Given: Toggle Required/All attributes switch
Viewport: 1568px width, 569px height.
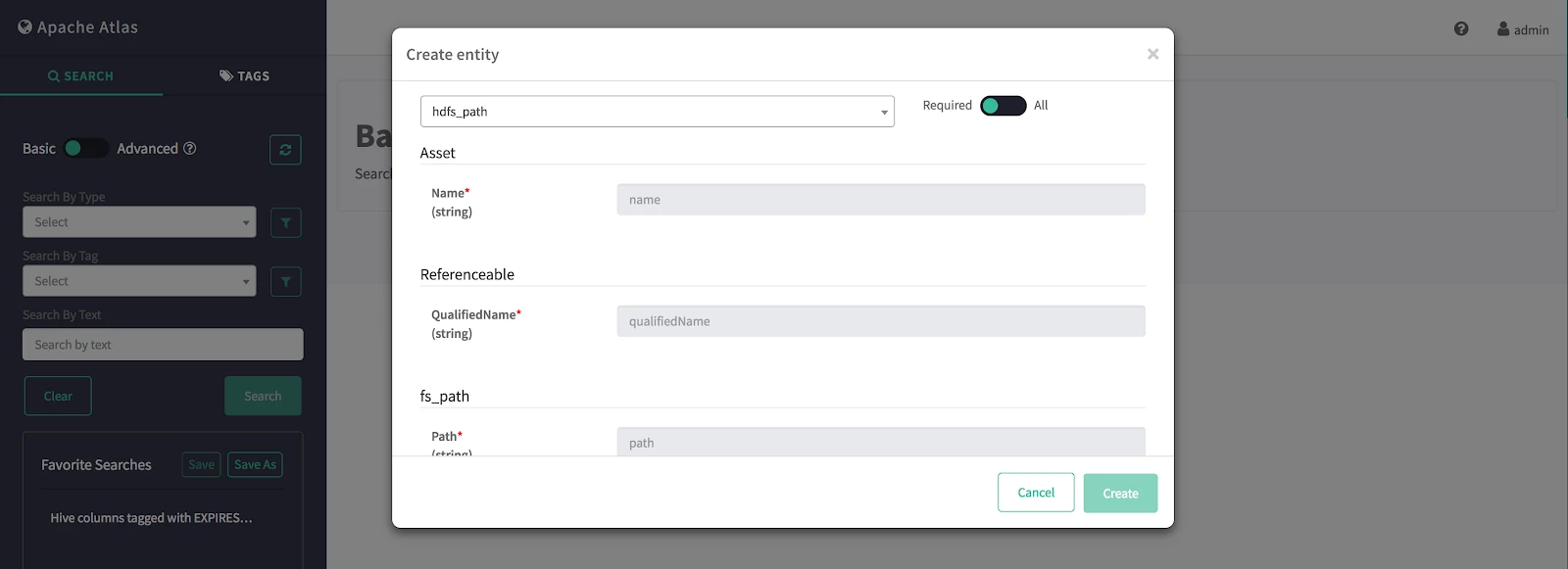Looking at the screenshot, I should point(1003,106).
